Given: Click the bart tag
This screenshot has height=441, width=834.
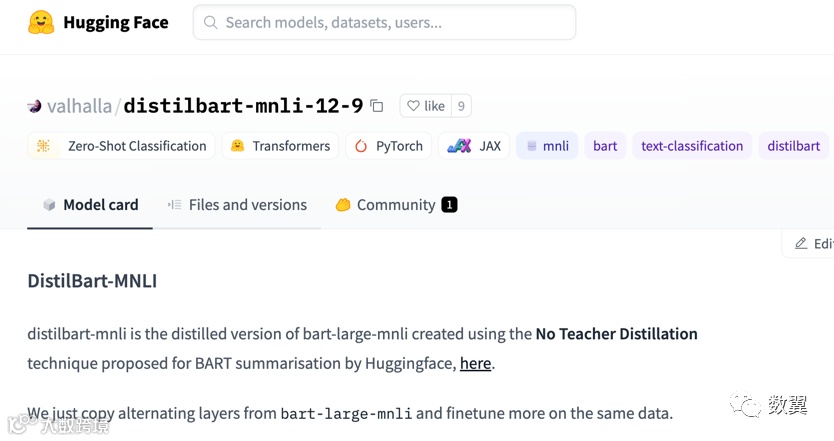Looking at the screenshot, I should tap(605, 146).
